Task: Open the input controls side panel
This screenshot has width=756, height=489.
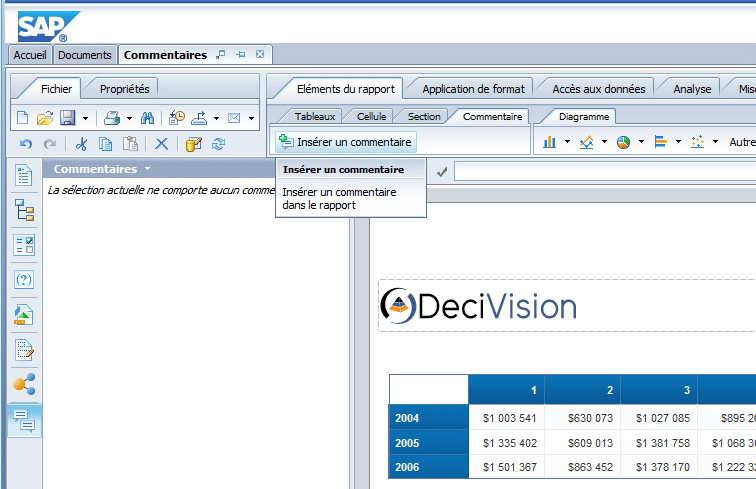Action: click(x=24, y=245)
